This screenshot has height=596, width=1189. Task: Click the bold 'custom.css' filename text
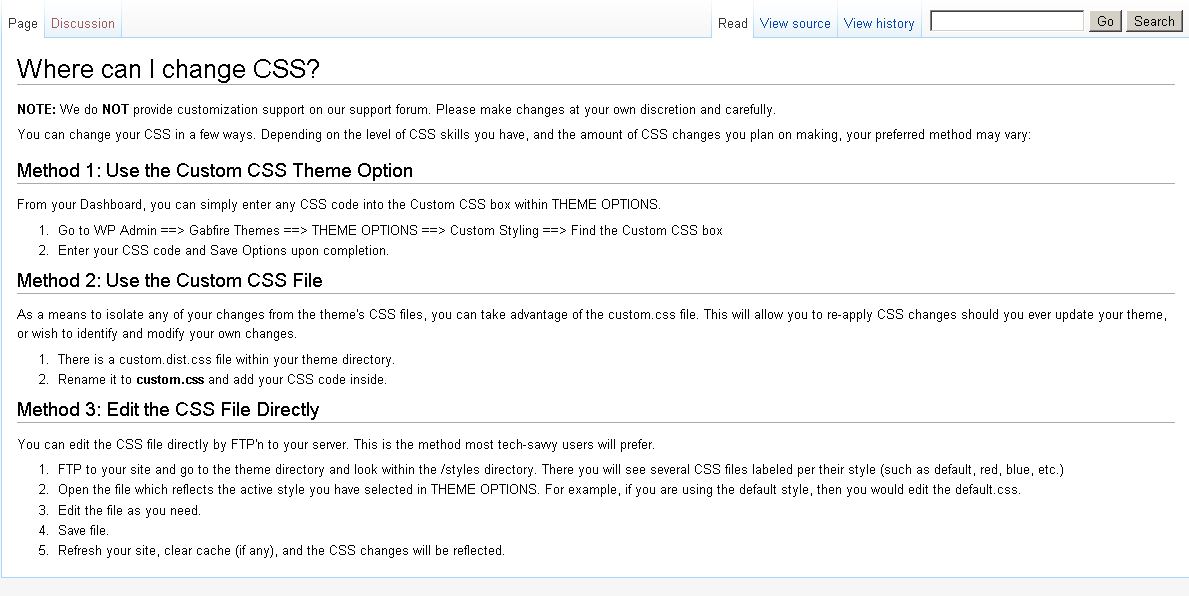(x=170, y=380)
